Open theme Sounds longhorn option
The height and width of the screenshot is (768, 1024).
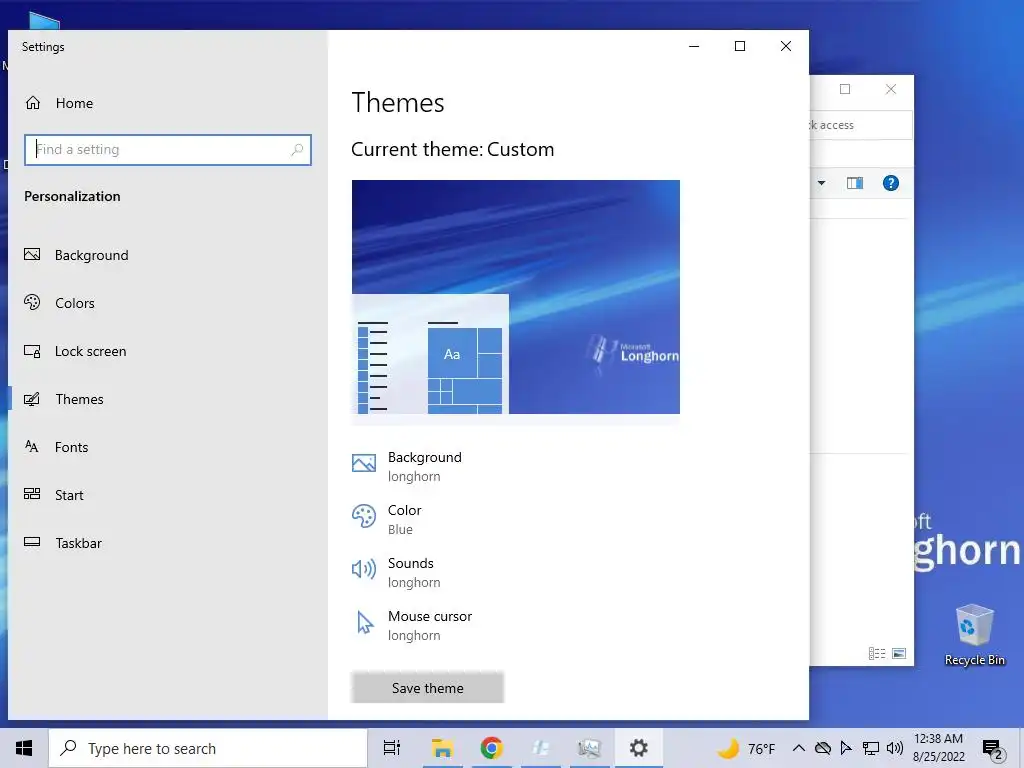tap(396, 572)
